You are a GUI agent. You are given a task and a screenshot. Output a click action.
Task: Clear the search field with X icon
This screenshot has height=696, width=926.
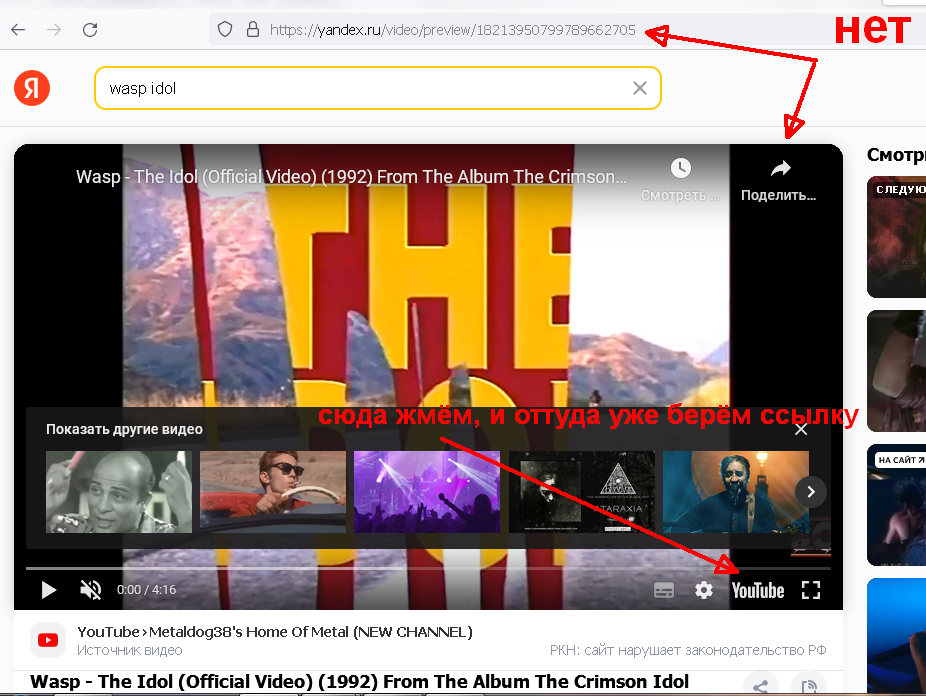(640, 88)
